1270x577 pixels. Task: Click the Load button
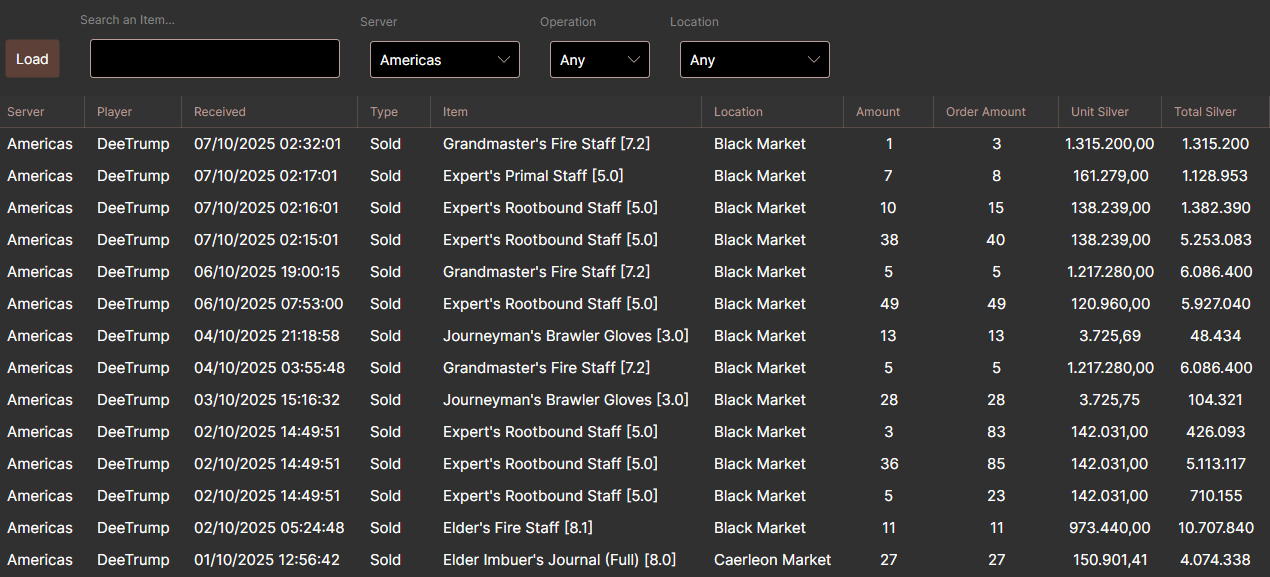(x=32, y=59)
